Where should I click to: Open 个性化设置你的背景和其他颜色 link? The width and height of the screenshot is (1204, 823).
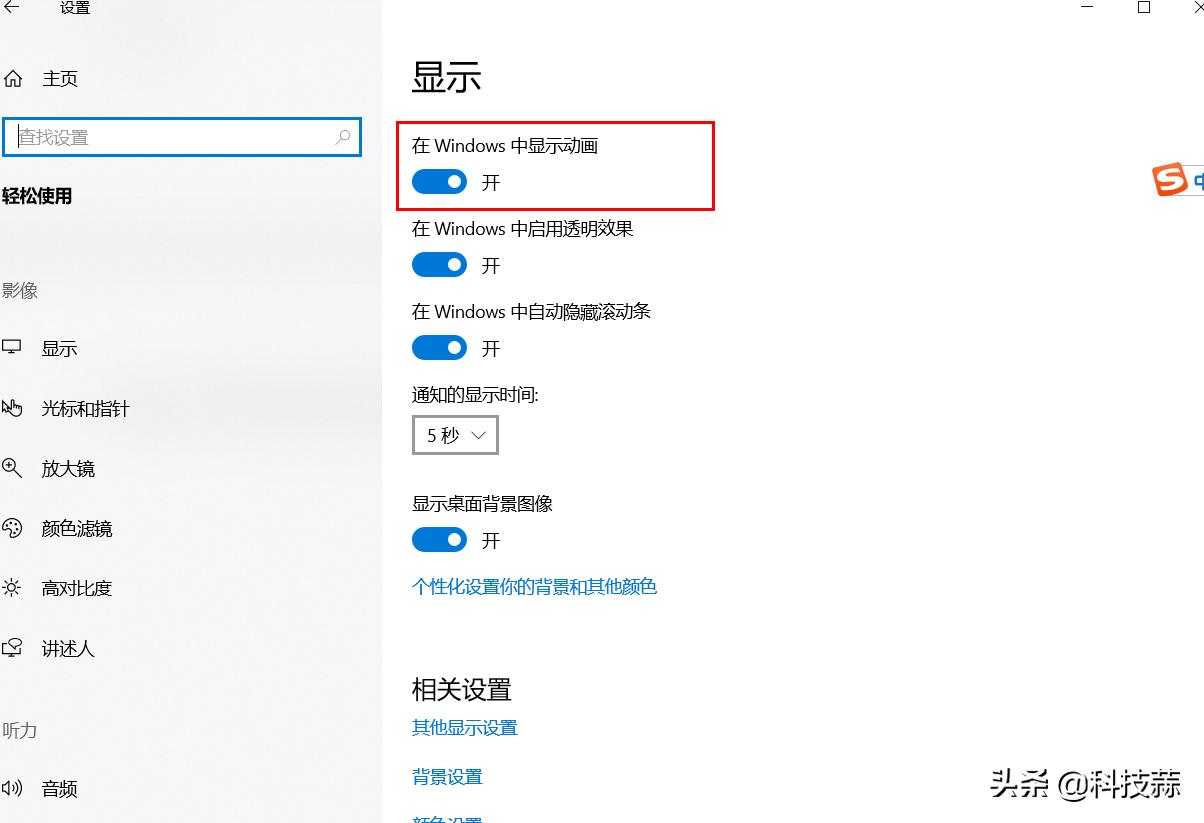[534, 587]
